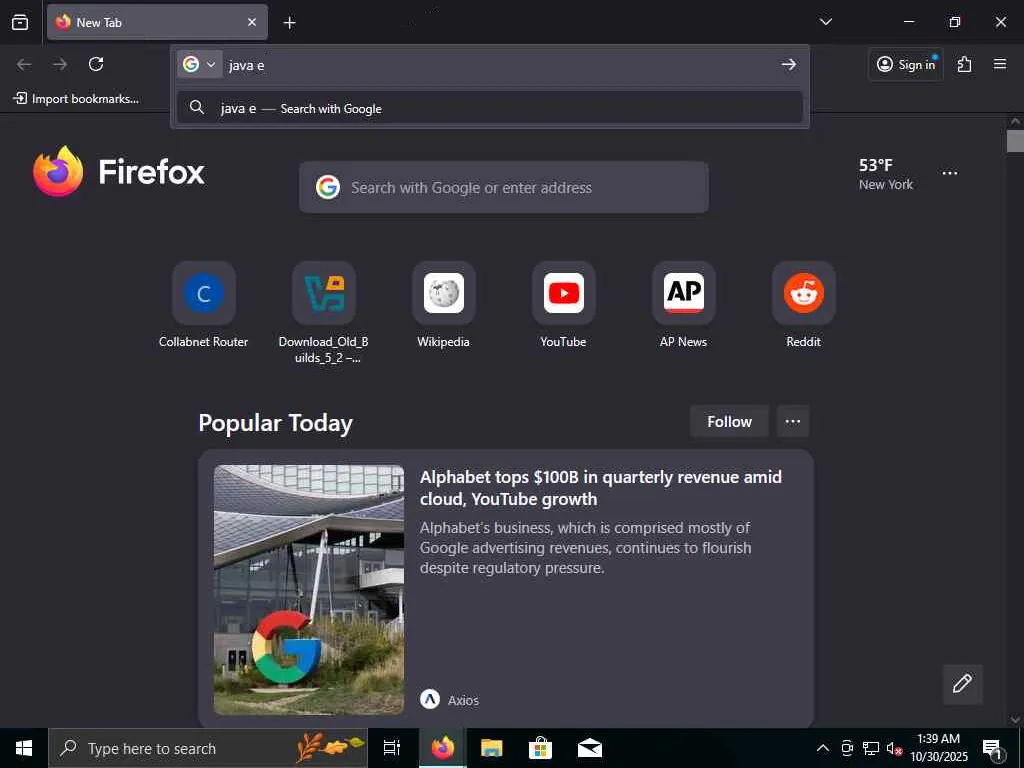The width and height of the screenshot is (1024, 768).
Task: Go forward with the forward arrow
Action: [x=60, y=64]
